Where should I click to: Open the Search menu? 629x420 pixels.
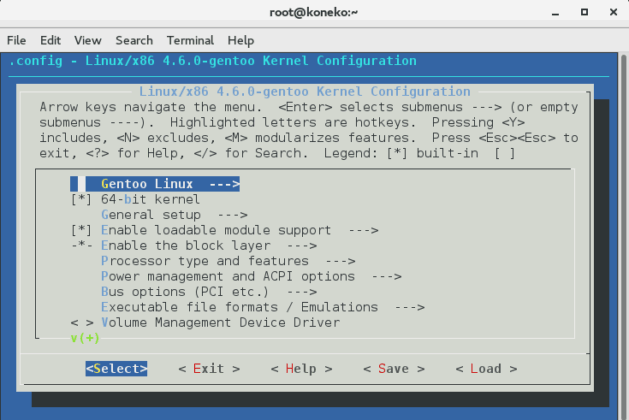pos(134,41)
